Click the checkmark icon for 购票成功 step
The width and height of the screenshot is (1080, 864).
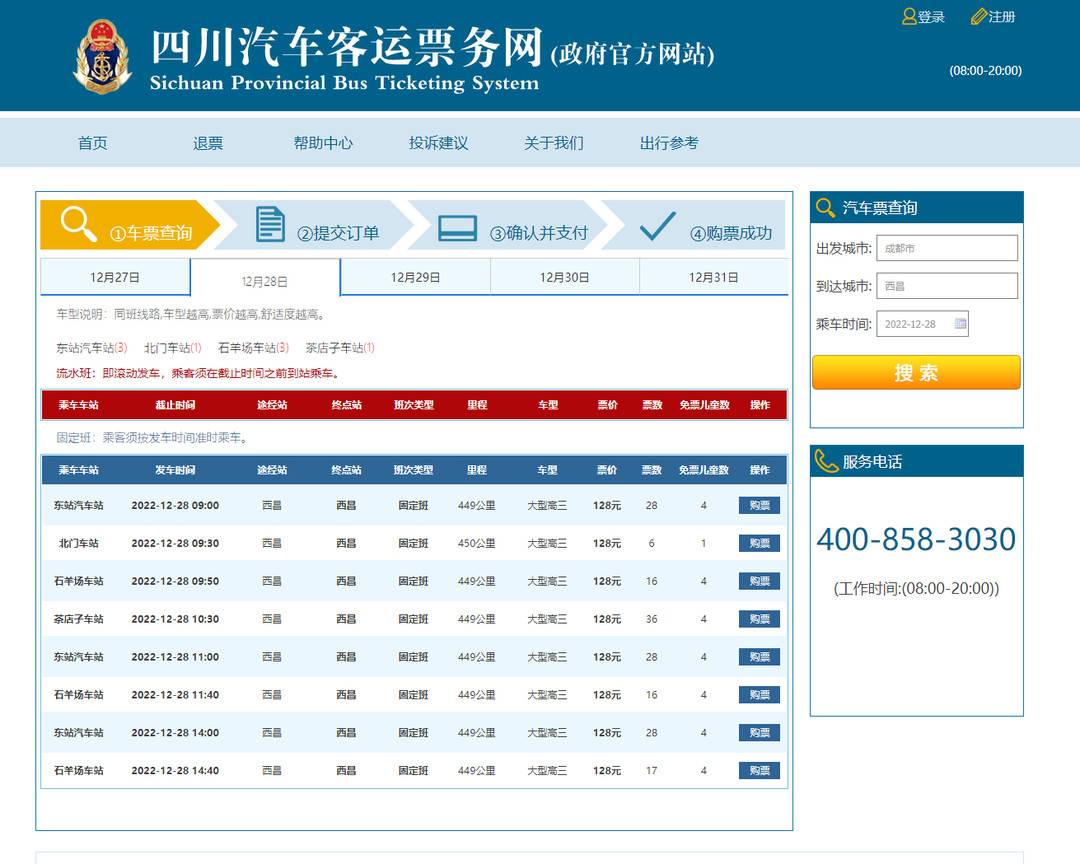click(657, 226)
